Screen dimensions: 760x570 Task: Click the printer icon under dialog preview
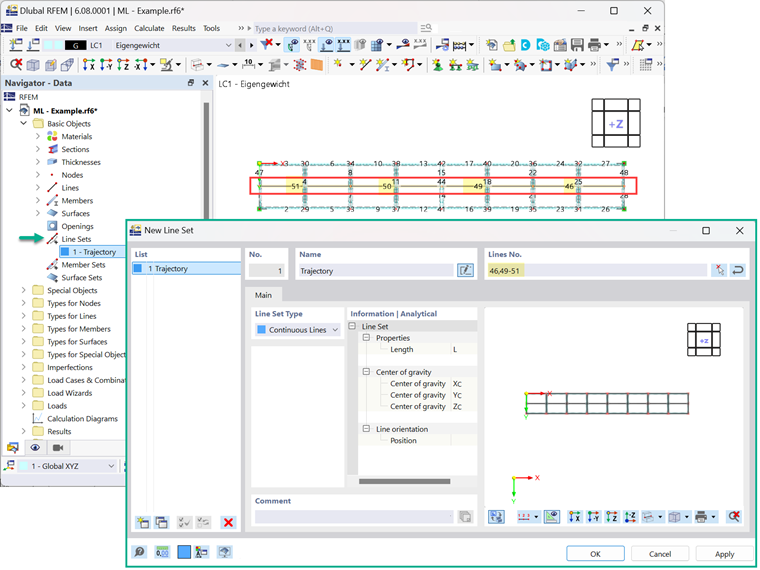(701, 517)
